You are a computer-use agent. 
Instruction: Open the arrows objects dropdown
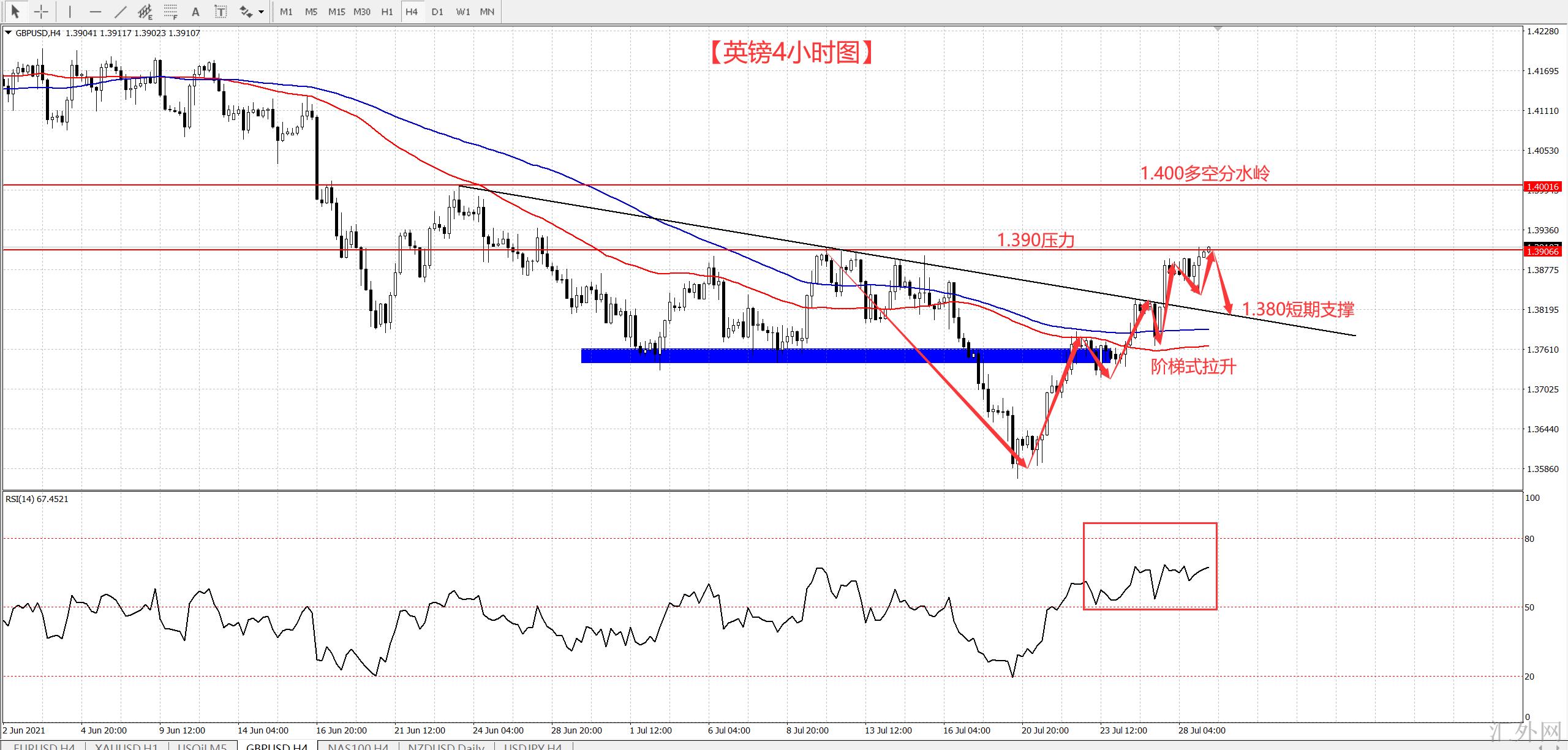point(262,11)
